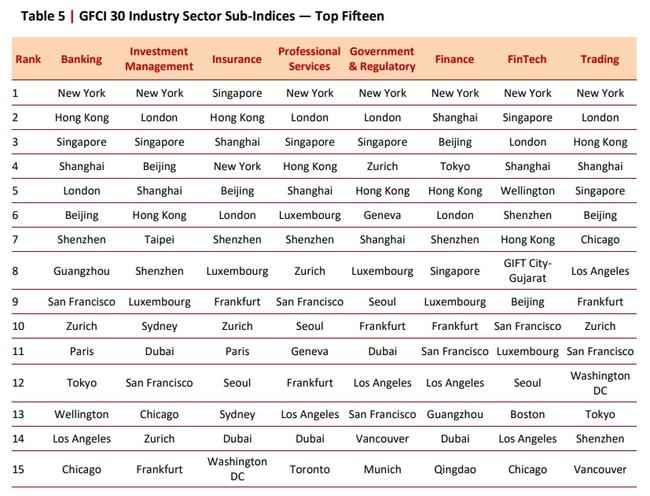650x496 pixels.
Task: Select the Government & Regulatory header
Action: click(x=382, y=59)
